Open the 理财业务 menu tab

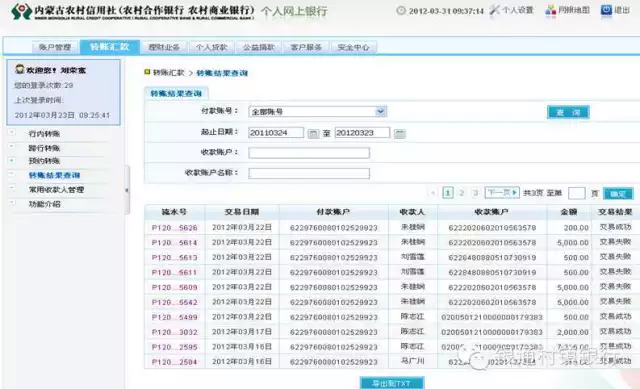coord(164,47)
